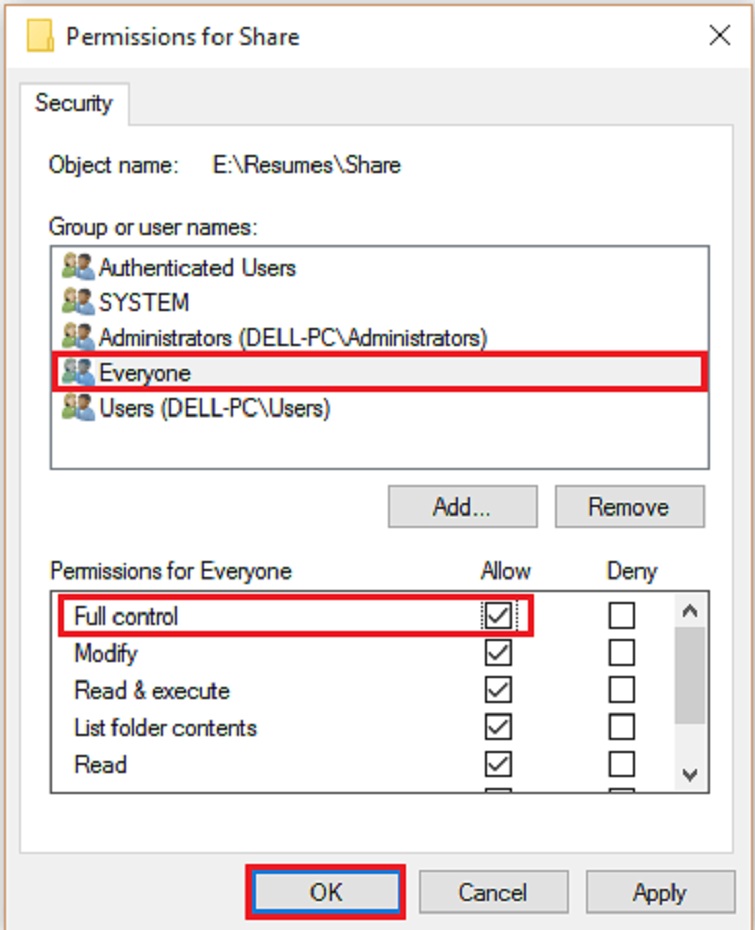Click the Authenticated Users group icon

tap(78, 267)
